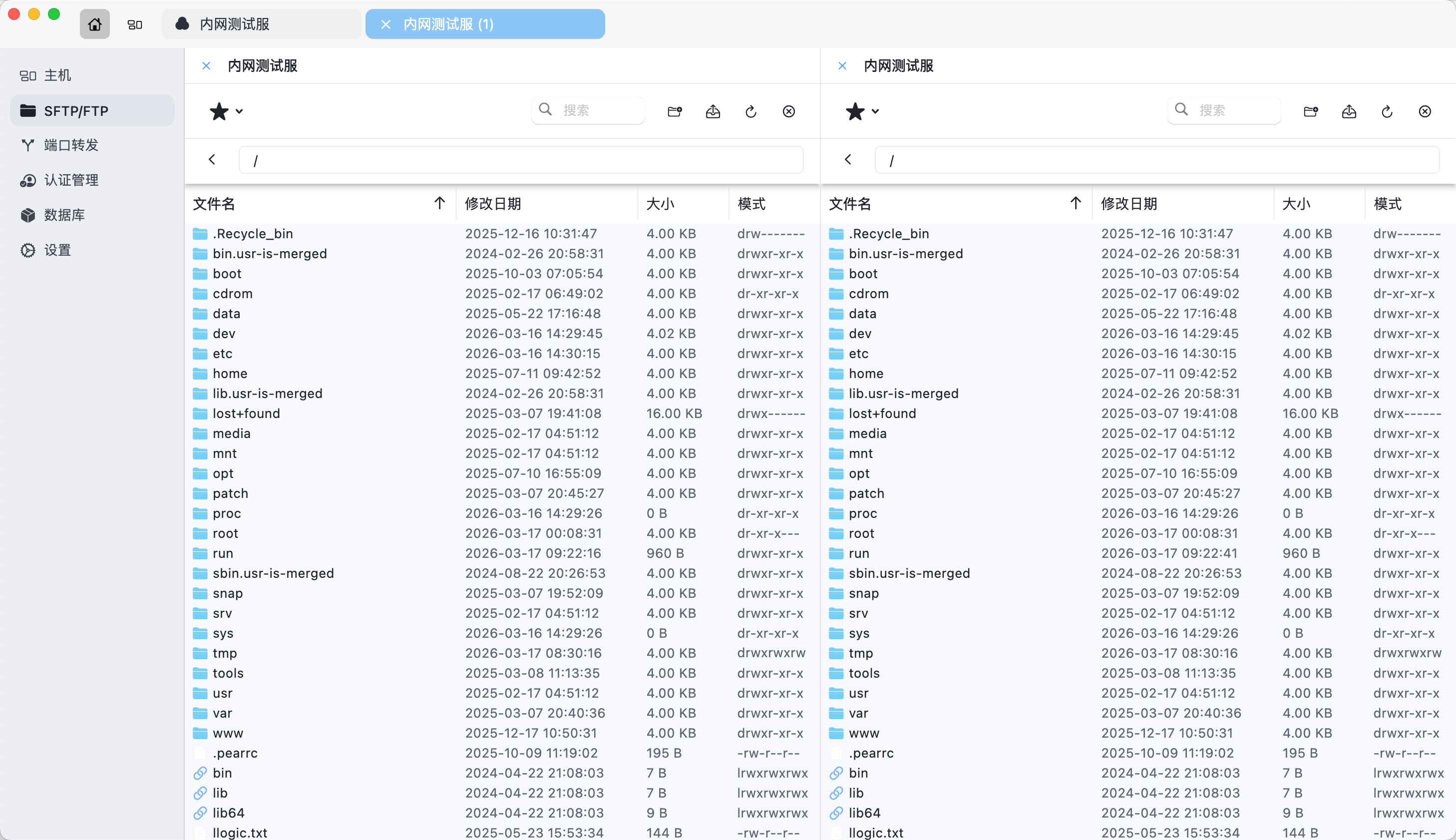Close the 内网测试服 (1) tab
Viewport: 1456px width, 840px height.
coord(386,24)
